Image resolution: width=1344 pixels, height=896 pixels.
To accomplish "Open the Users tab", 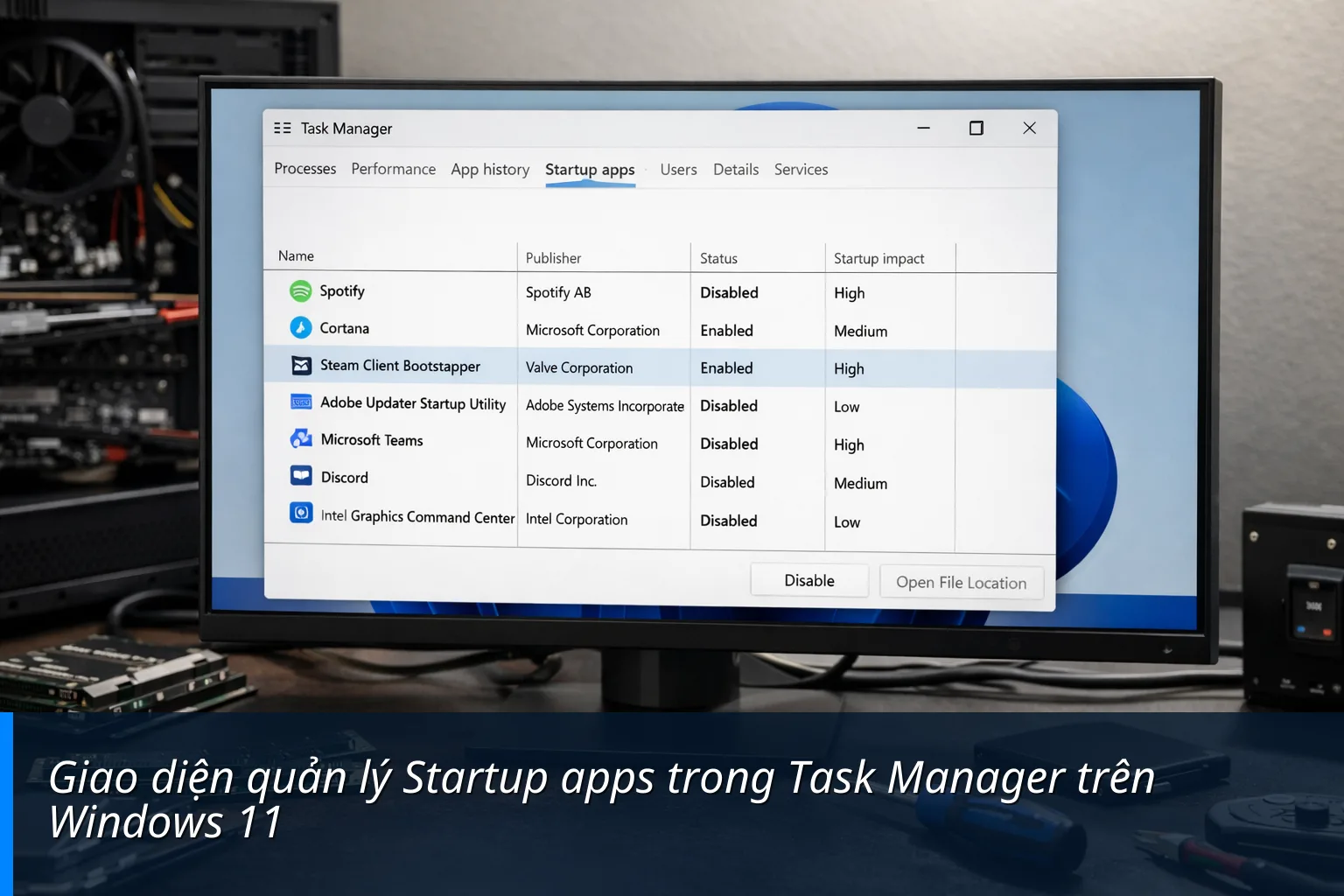I will [678, 170].
